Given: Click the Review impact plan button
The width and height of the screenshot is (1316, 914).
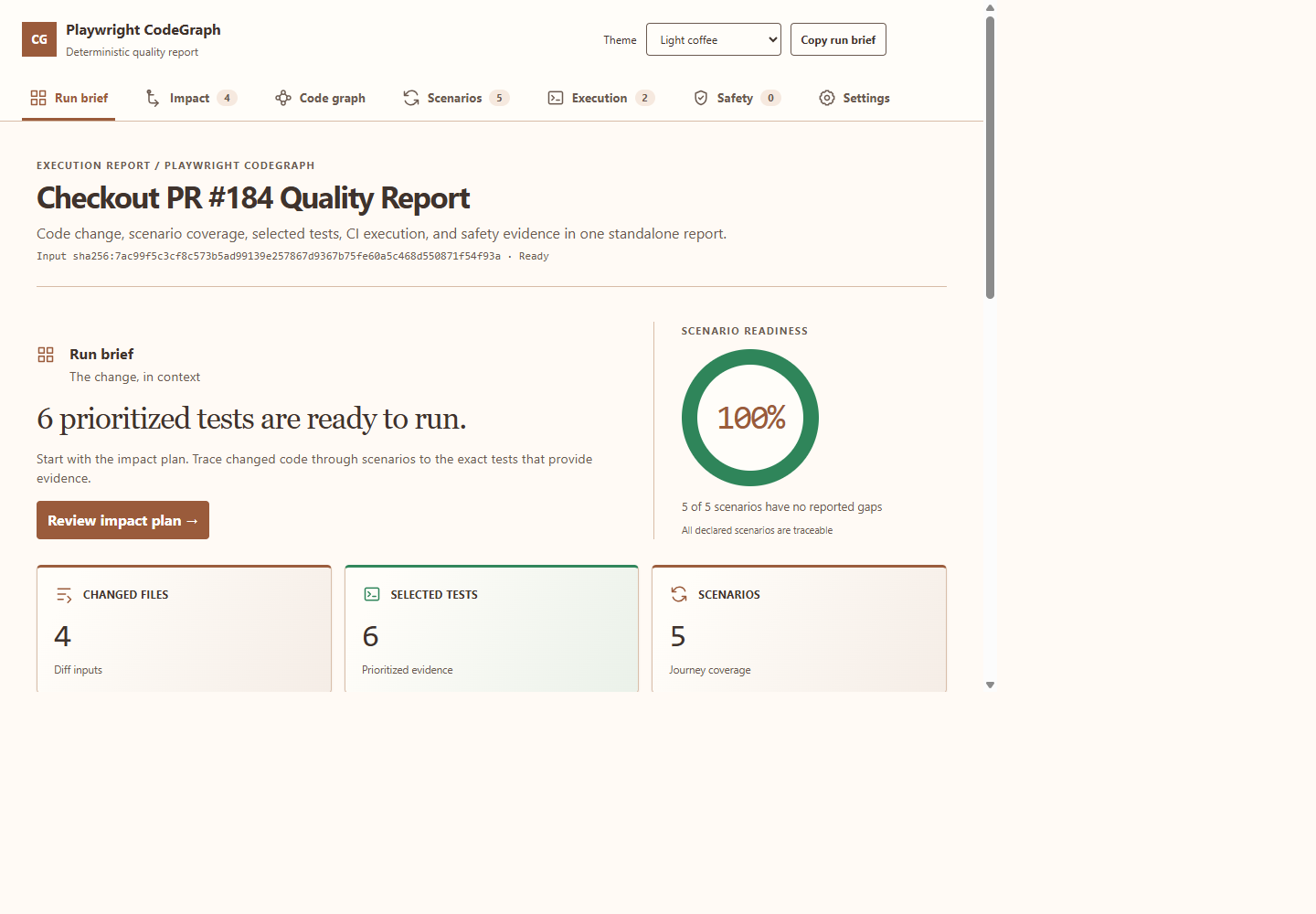Looking at the screenshot, I should click(x=122, y=520).
